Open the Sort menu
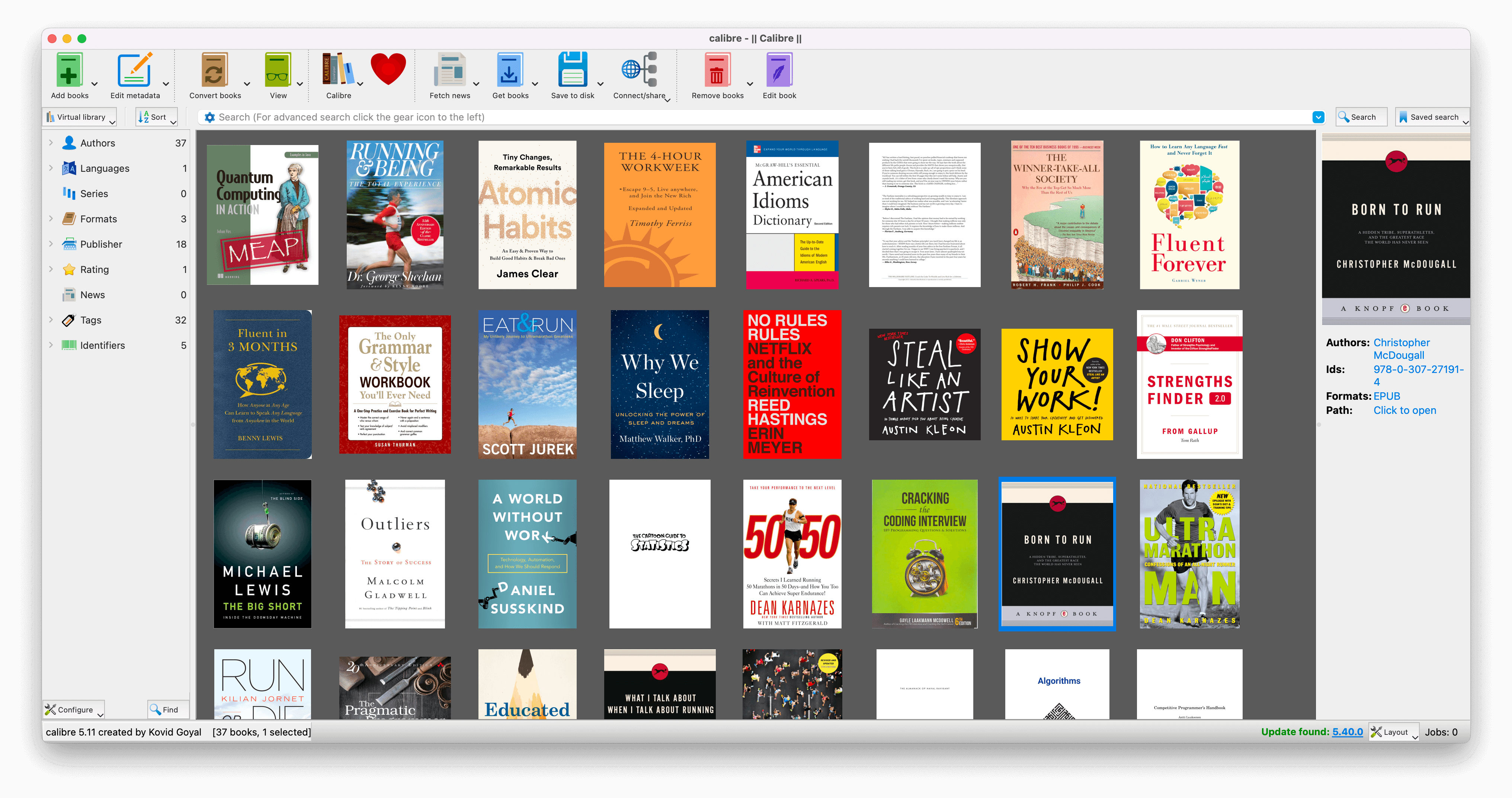 [156, 117]
